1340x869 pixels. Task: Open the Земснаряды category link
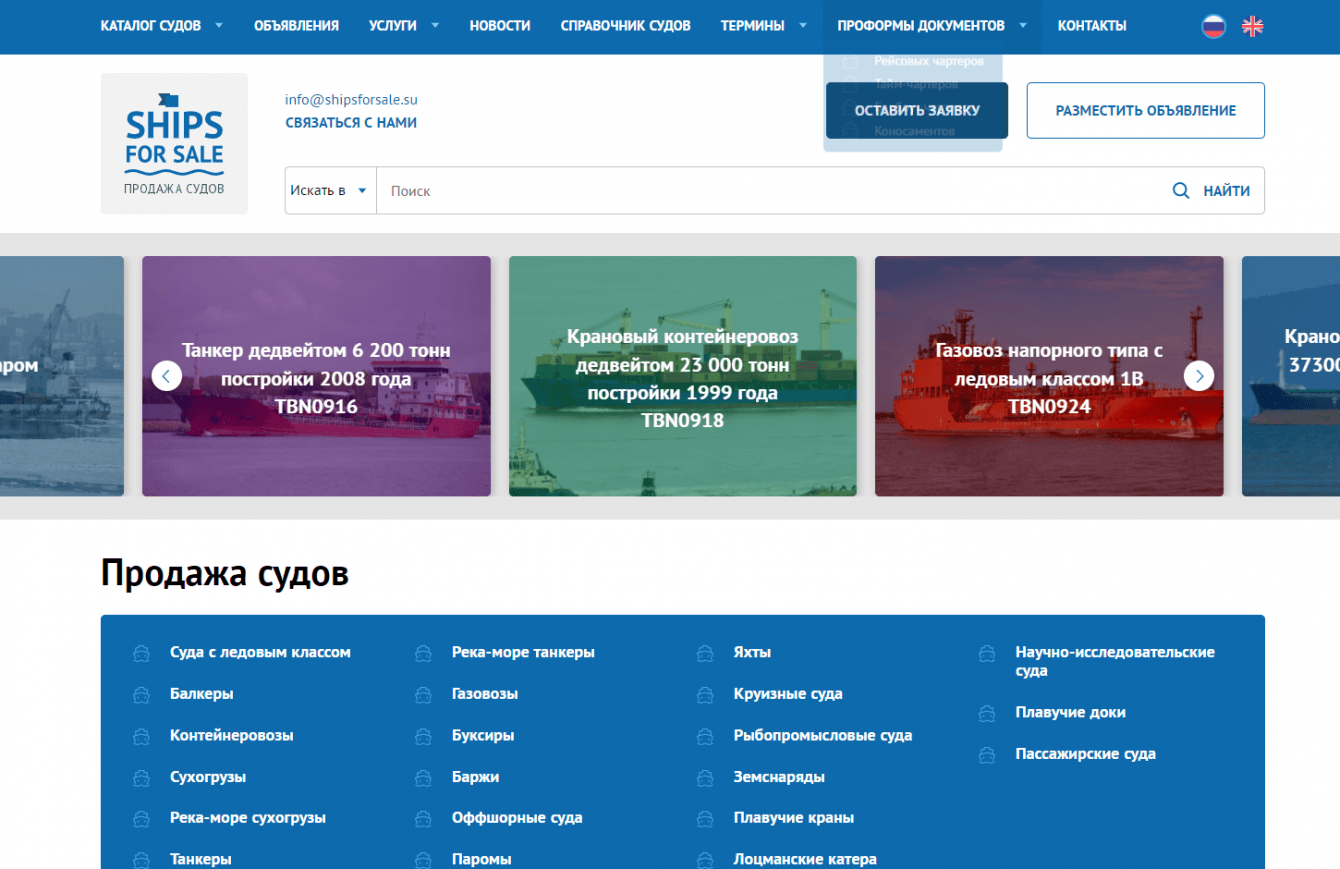(x=779, y=777)
